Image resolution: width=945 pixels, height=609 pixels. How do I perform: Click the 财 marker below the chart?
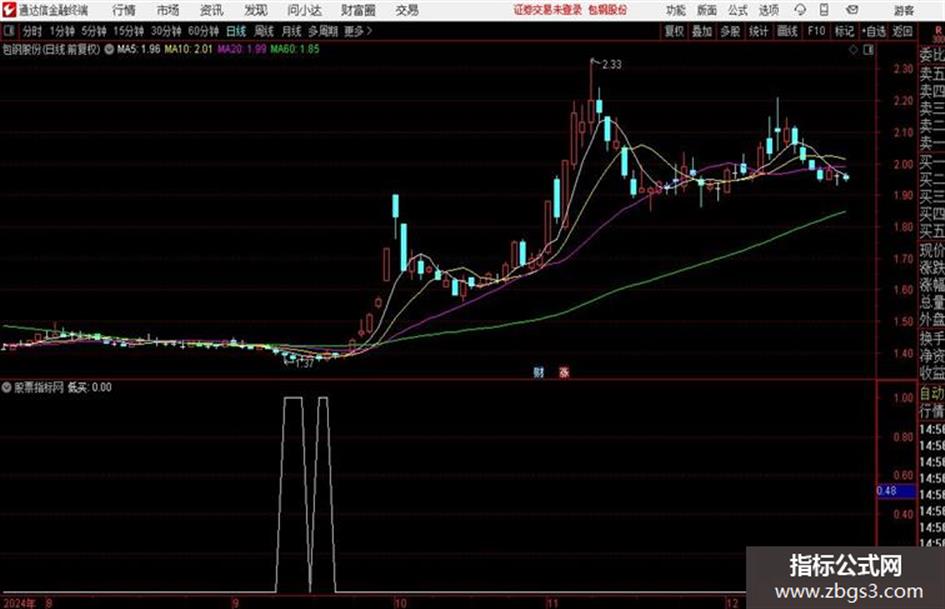(538, 372)
